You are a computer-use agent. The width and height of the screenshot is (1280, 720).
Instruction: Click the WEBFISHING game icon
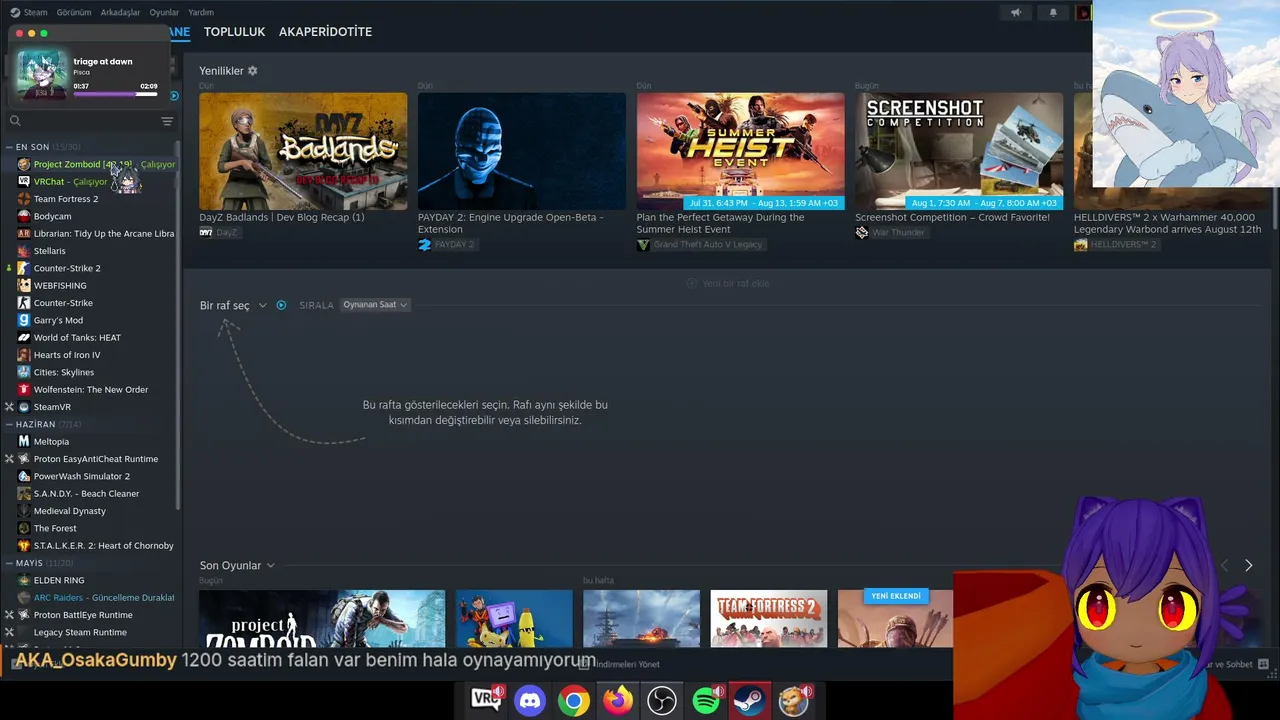click(24, 285)
